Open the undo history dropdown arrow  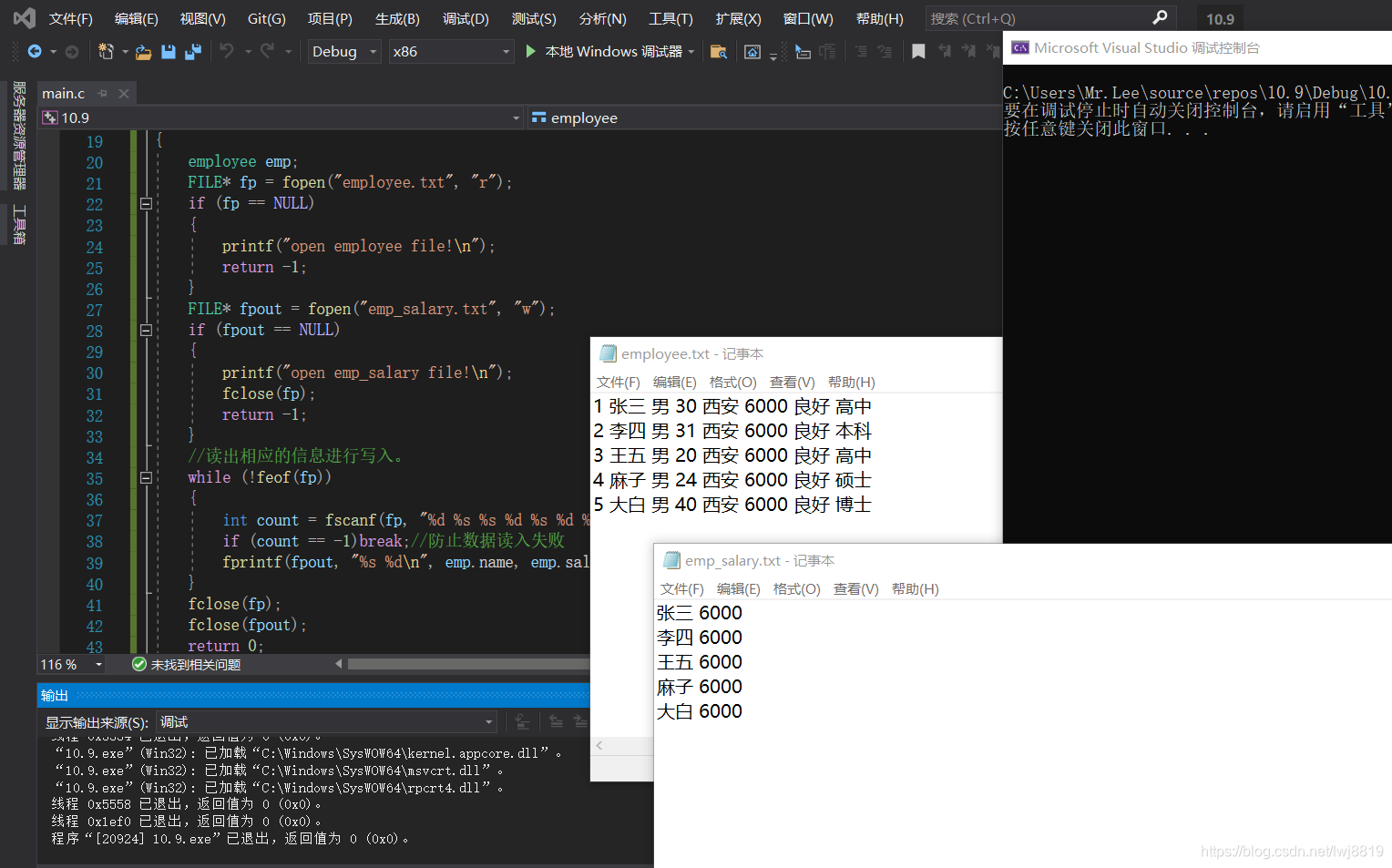tap(248, 52)
